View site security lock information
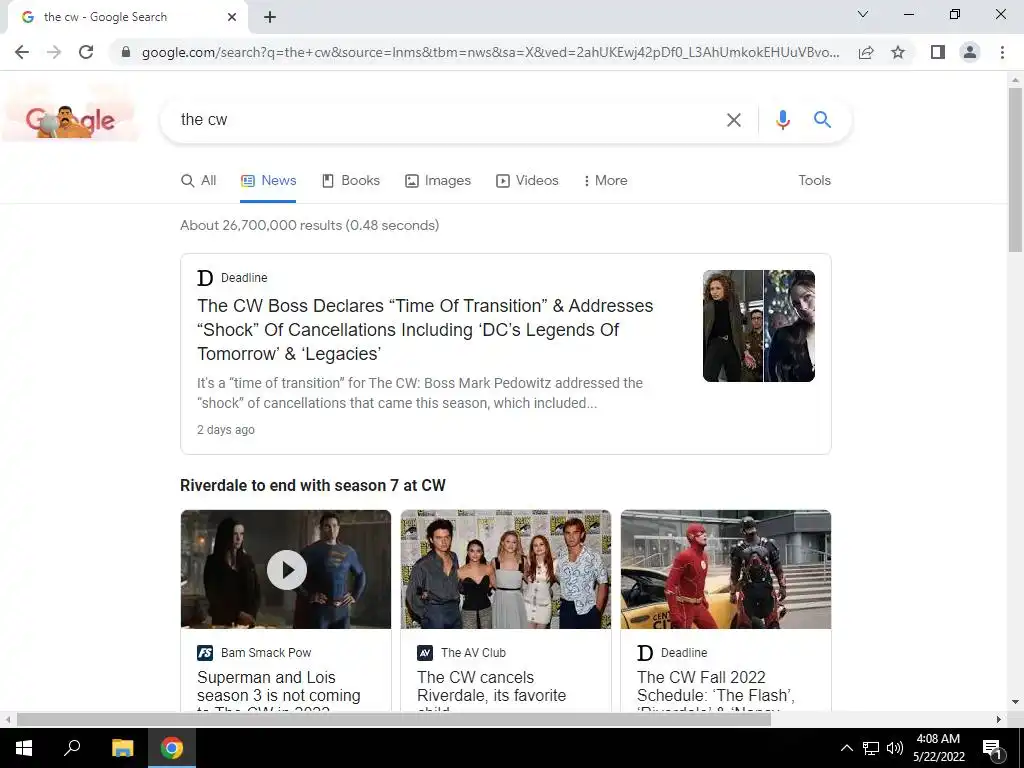The width and height of the screenshot is (1024, 768). [126, 52]
